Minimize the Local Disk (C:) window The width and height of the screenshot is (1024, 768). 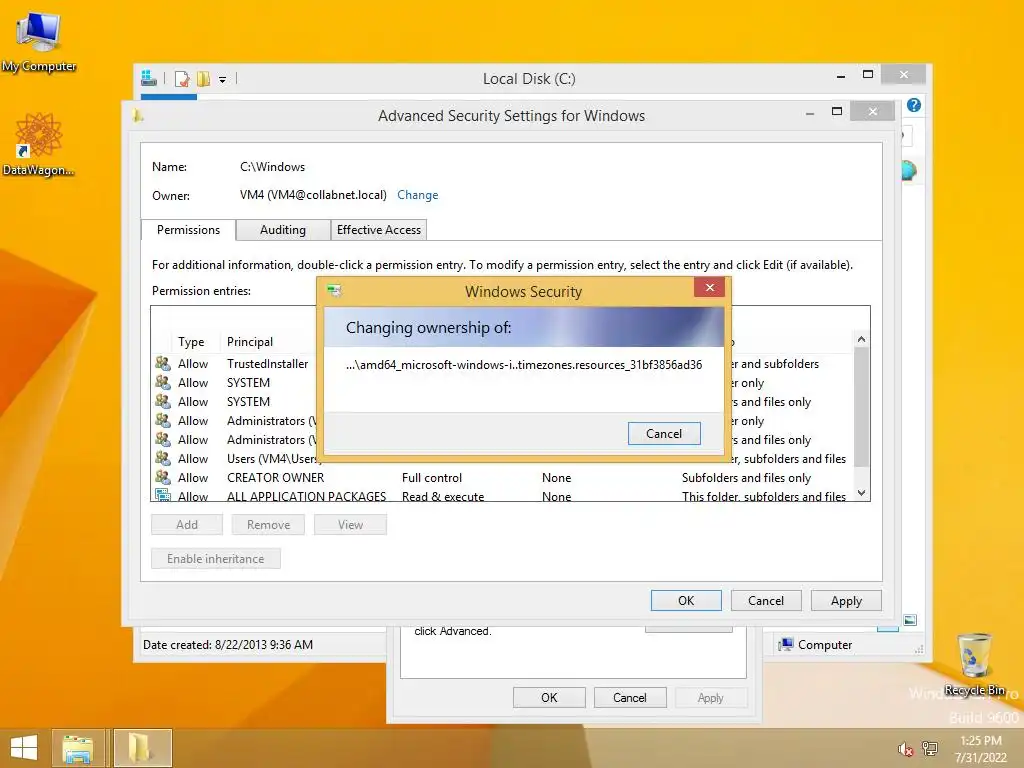(840, 76)
